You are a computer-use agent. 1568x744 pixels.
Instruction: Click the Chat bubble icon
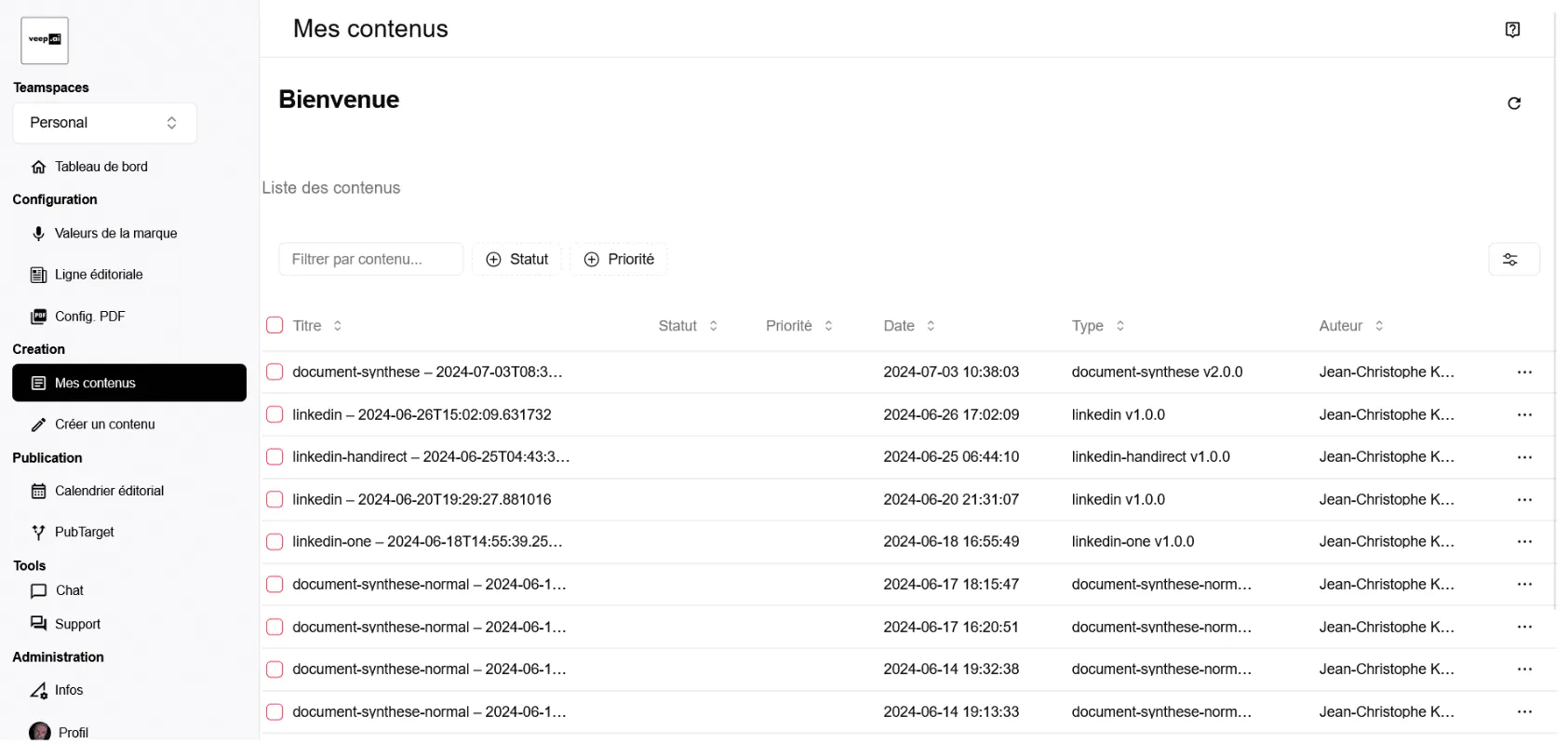point(38,591)
